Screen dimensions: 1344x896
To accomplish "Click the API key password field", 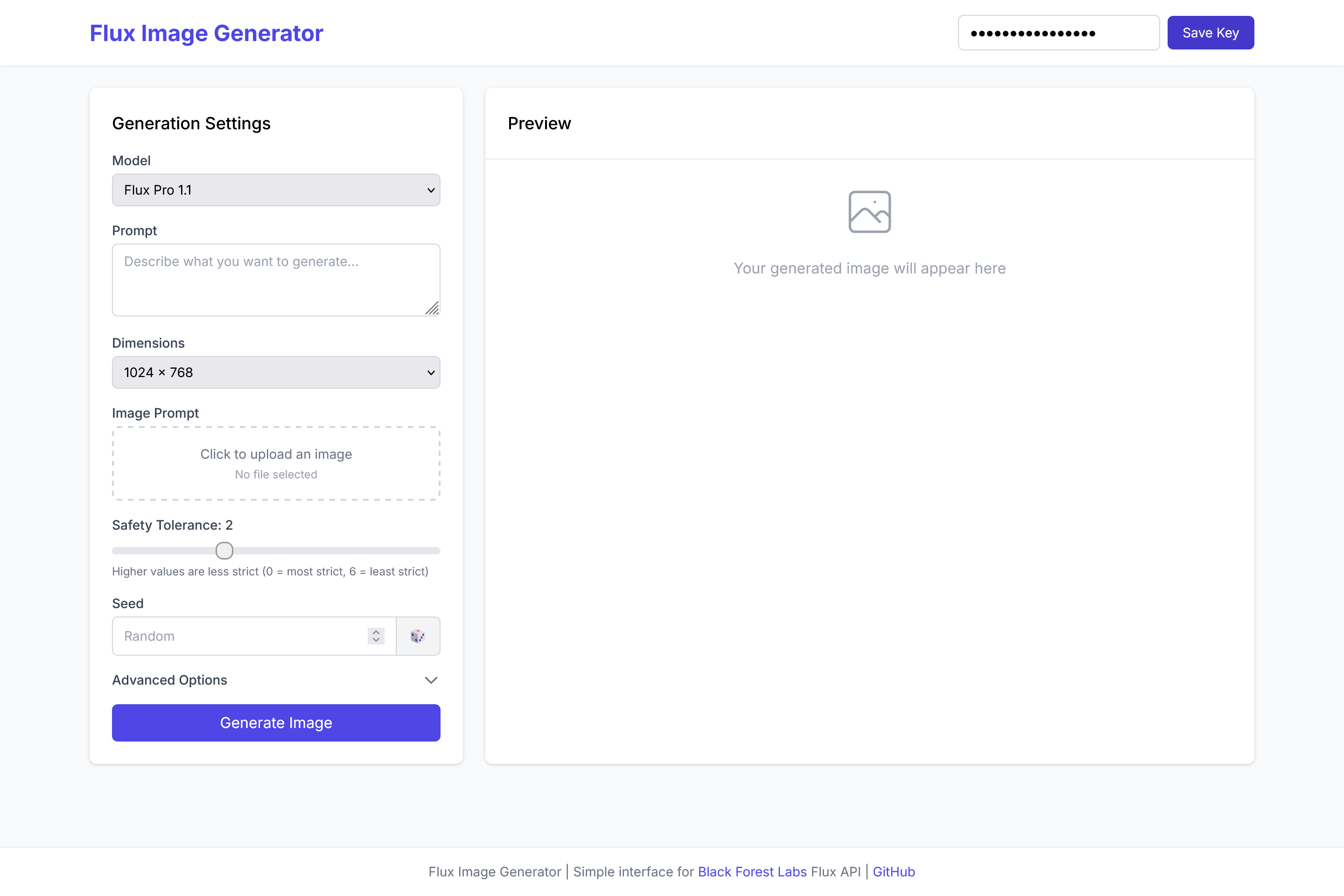I will 1058,33.
